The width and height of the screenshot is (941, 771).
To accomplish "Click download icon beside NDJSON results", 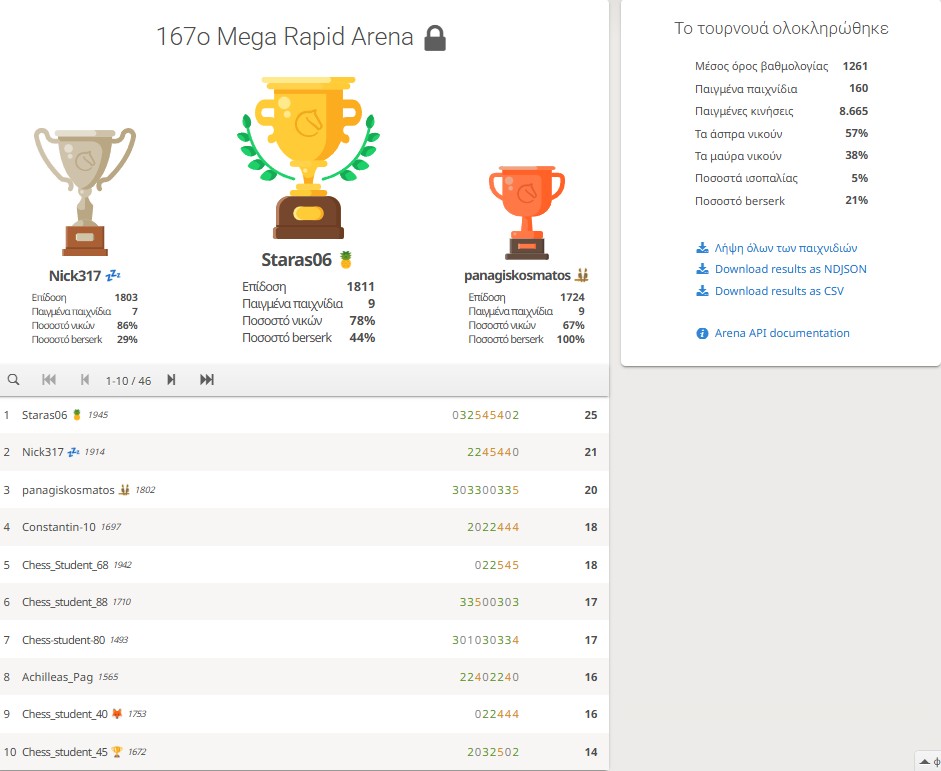I will (702, 269).
